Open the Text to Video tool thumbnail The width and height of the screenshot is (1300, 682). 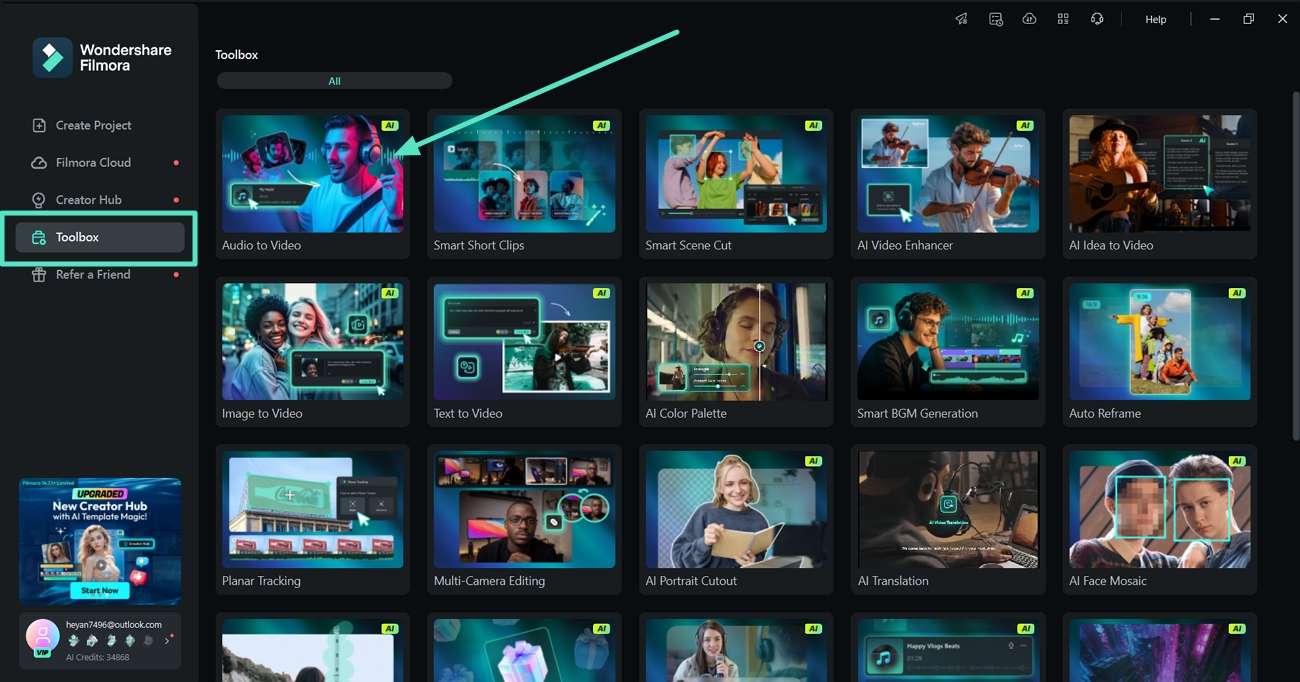tap(525, 342)
